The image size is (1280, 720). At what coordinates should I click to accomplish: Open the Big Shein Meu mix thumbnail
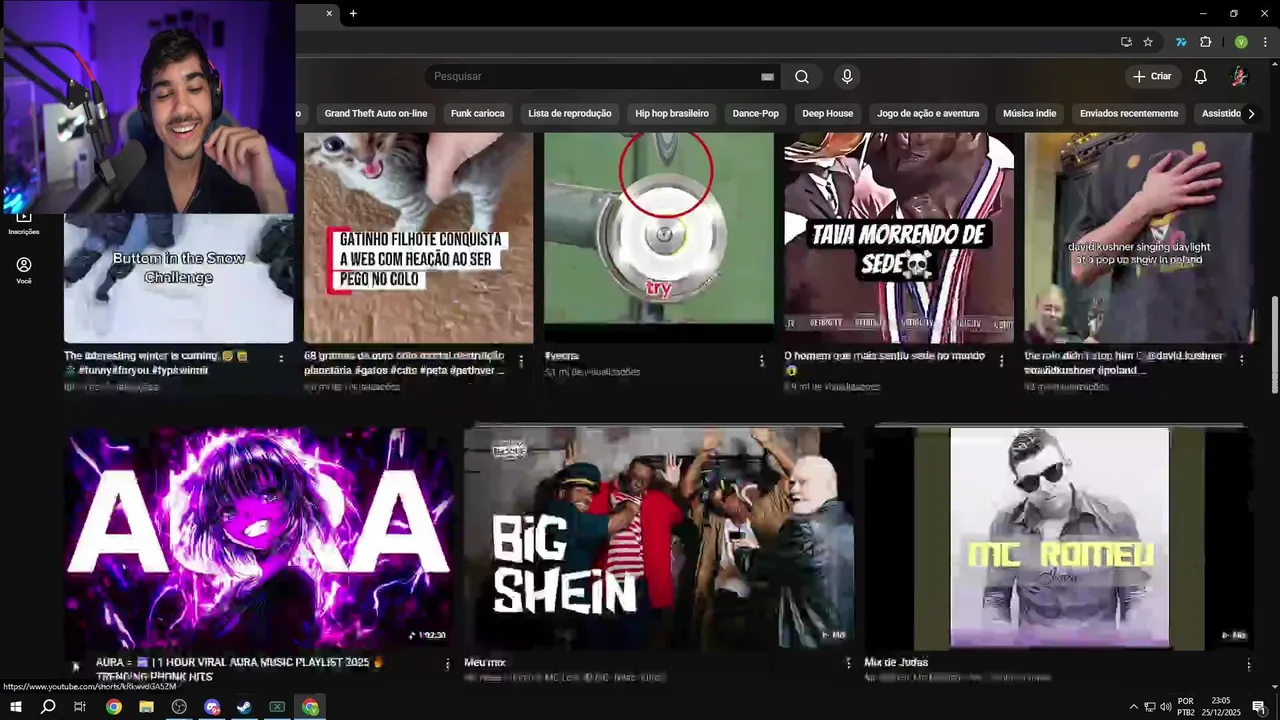point(659,538)
